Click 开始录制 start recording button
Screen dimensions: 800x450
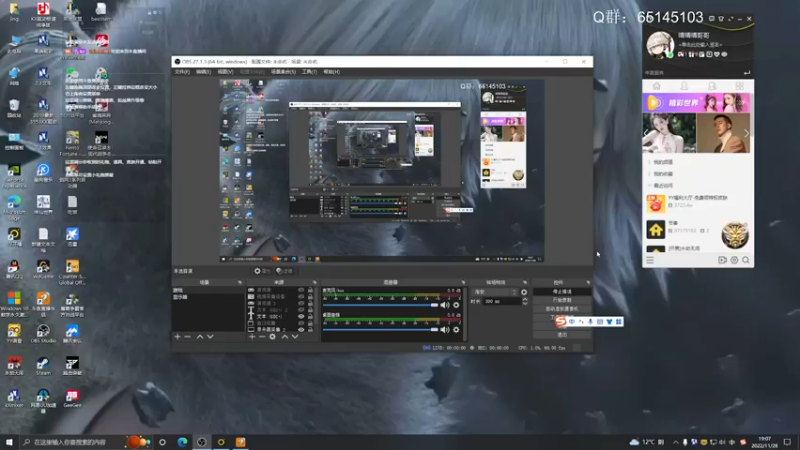click(562, 301)
